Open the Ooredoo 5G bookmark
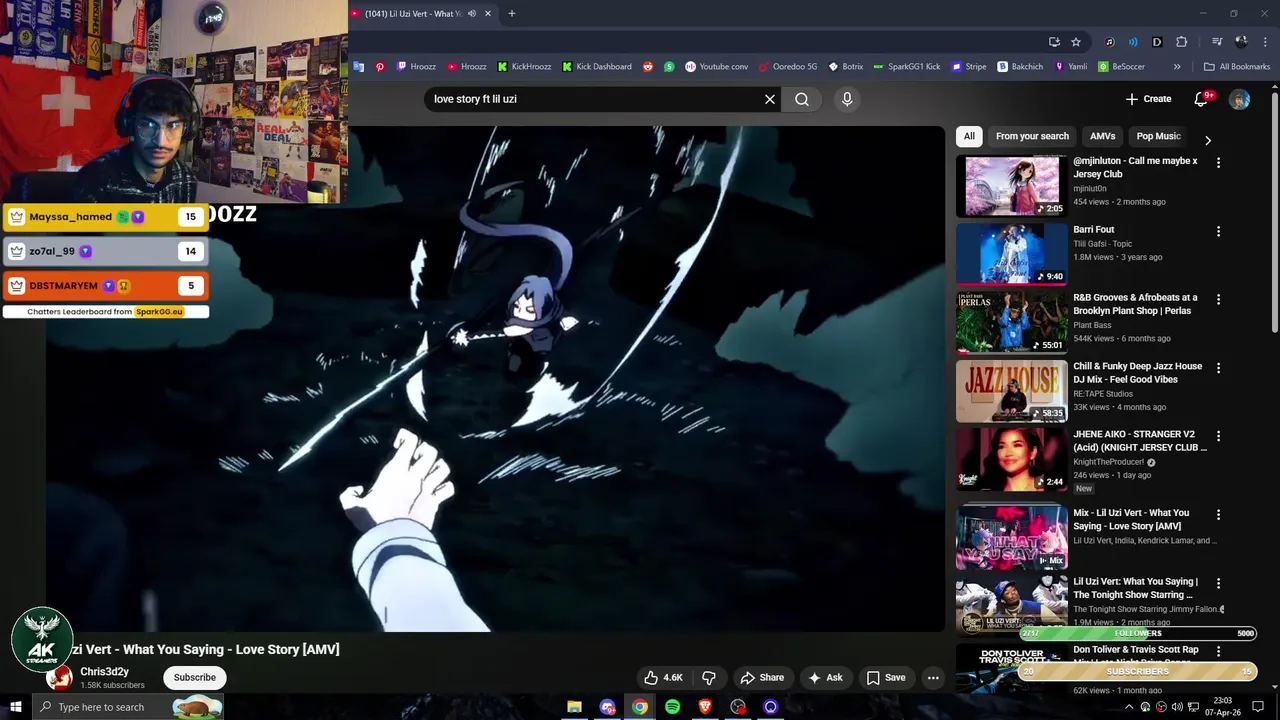Image resolution: width=1280 pixels, height=720 pixels. (x=788, y=67)
